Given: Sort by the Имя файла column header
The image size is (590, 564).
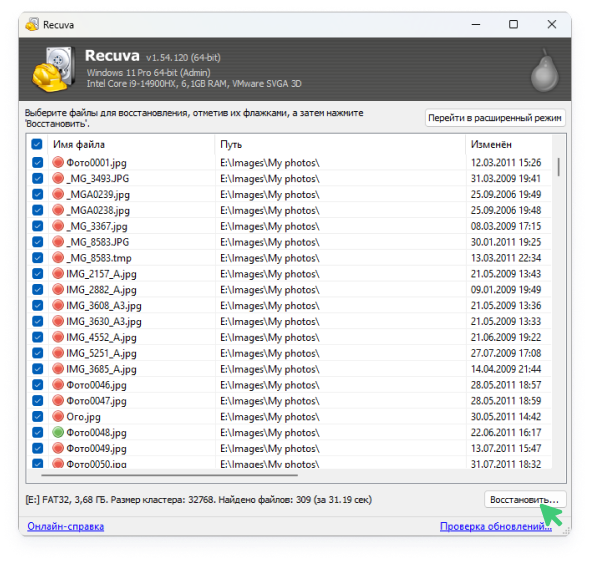Looking at the screenshot, I should [131, 144].
